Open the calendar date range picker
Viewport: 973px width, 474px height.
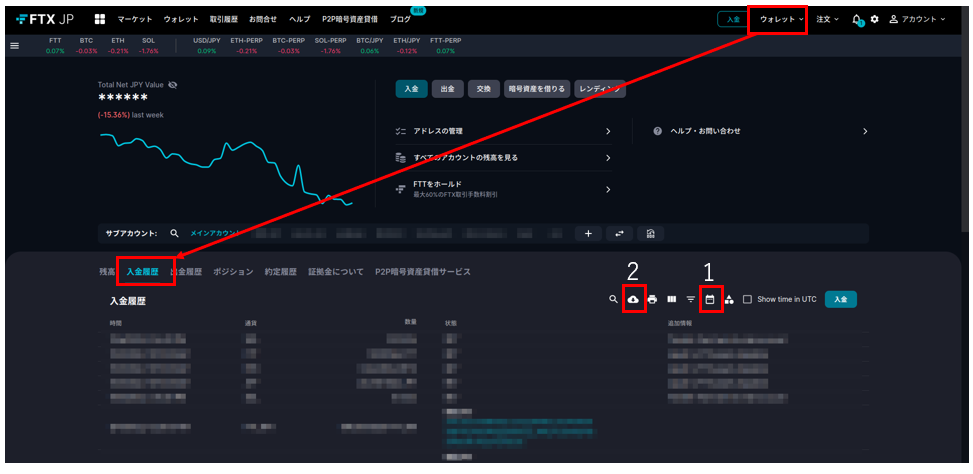pyautogui.click(x=710, y=299)
